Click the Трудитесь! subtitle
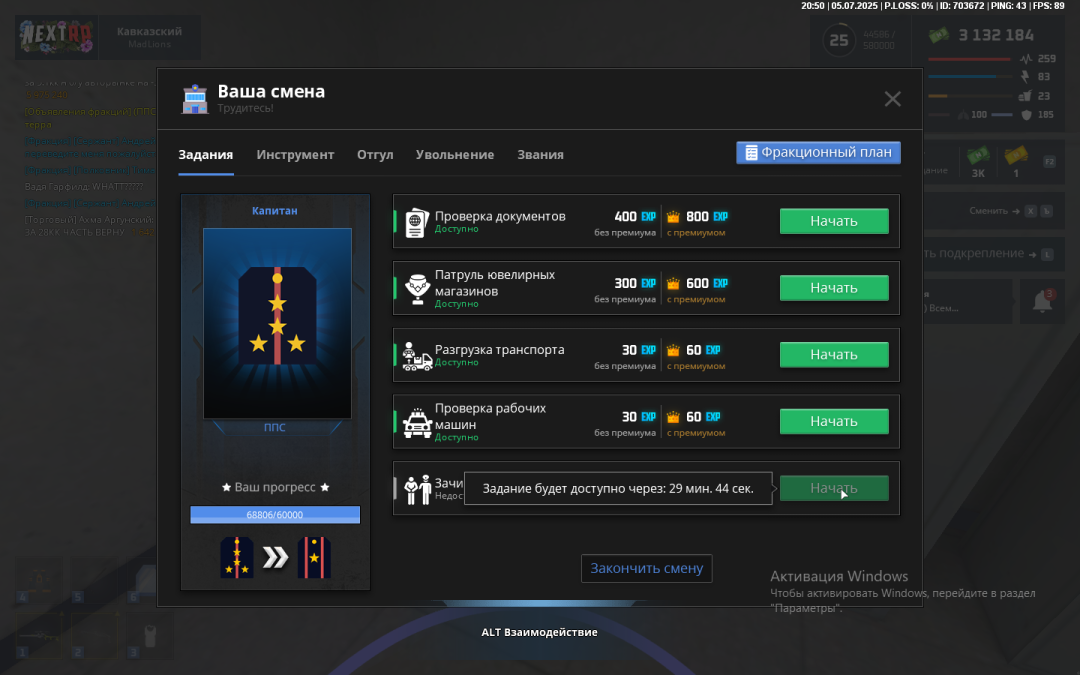The width and height of the screenshot is (1080, 675). pos(245,108)
